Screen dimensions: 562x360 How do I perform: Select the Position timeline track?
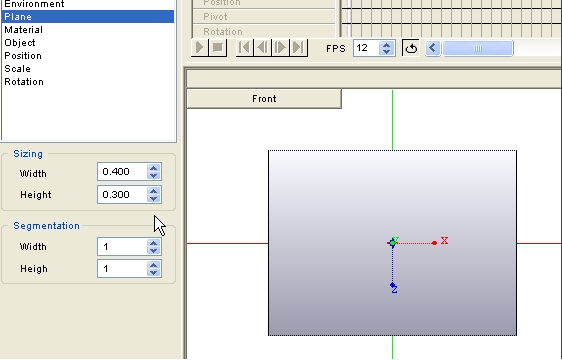pos(264,3)
